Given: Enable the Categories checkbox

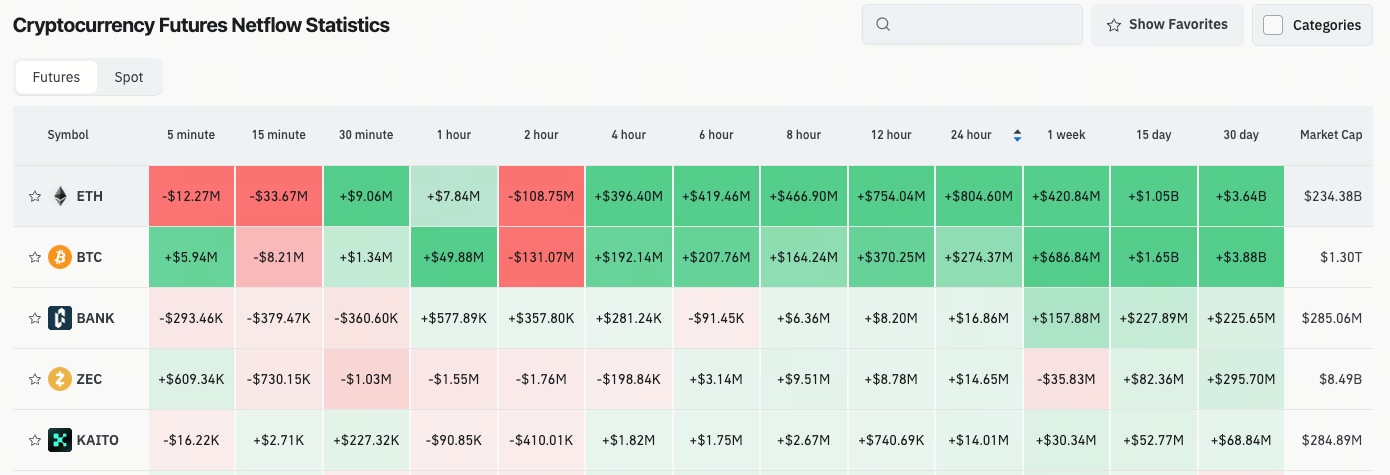Looking at the screenshot, I should click(1273, 25).
